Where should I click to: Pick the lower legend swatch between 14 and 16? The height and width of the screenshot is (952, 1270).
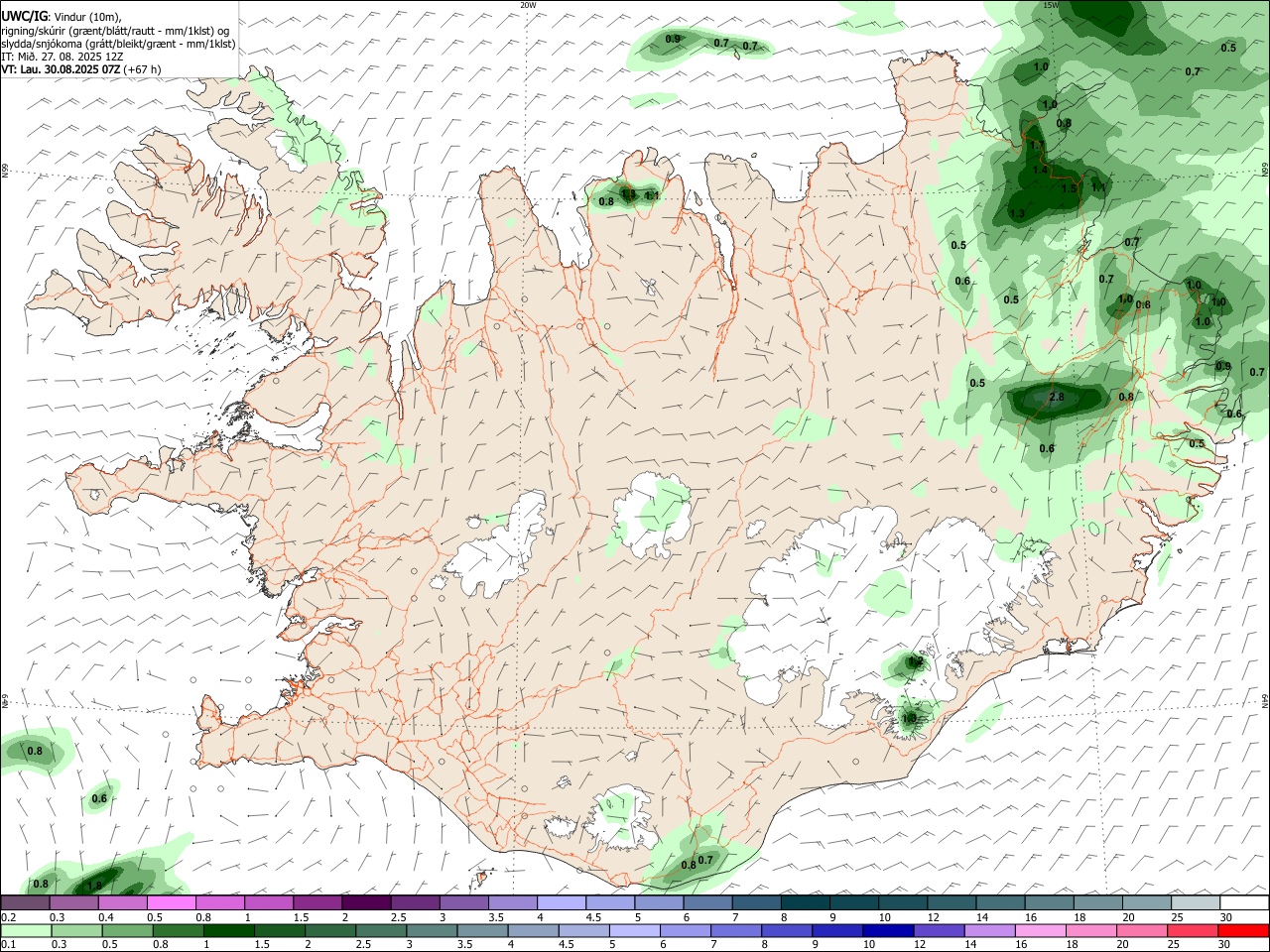tap(989, 930)
